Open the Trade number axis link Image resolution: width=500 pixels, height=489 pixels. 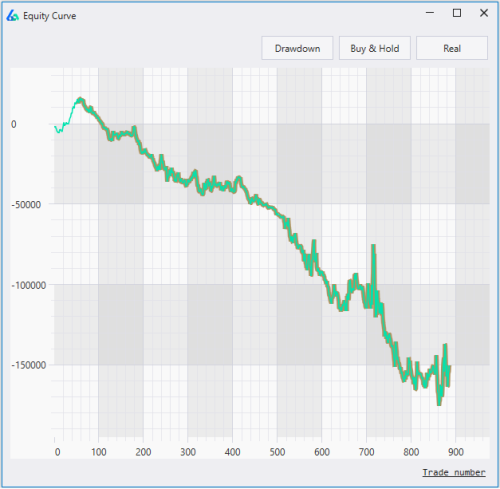[x=454, y=472]
